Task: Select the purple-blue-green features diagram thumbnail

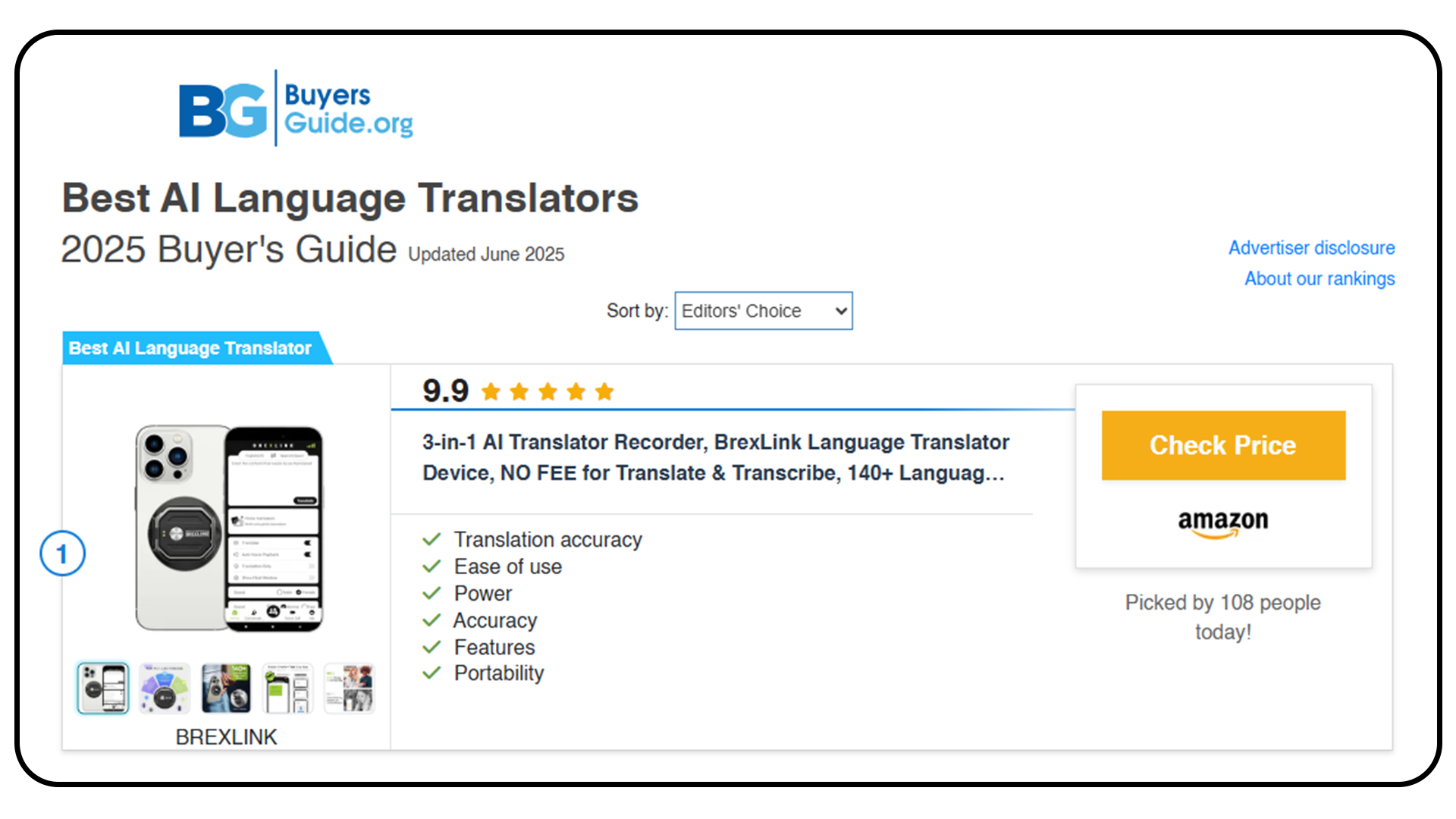Action: [x=165, y=688]
